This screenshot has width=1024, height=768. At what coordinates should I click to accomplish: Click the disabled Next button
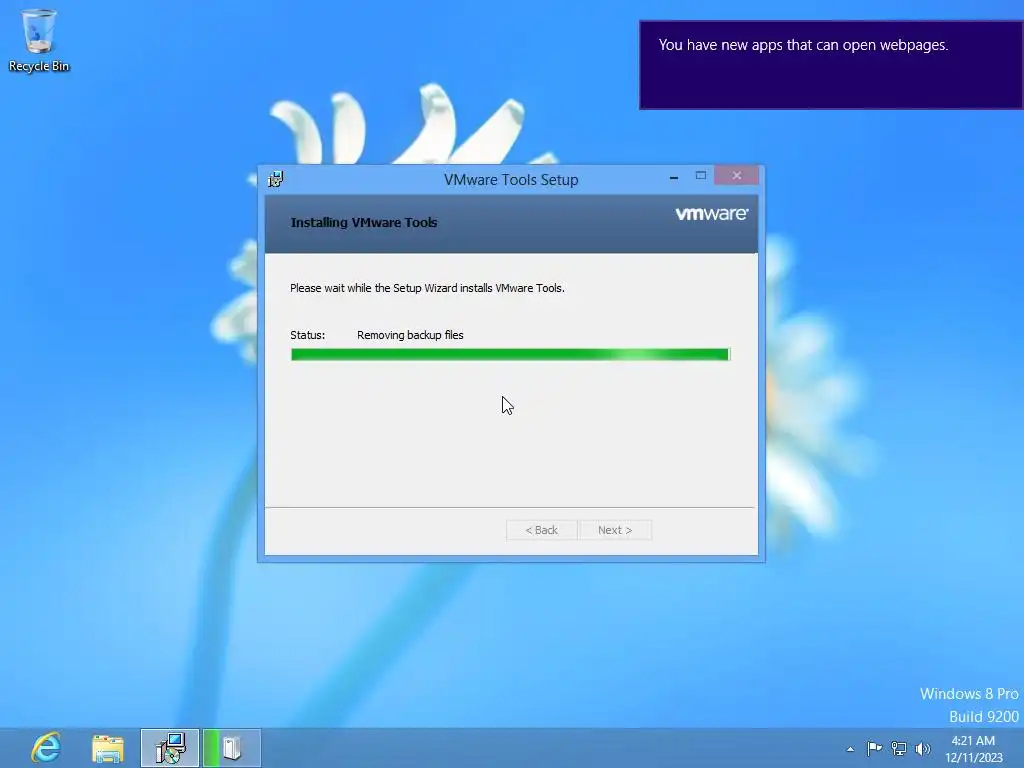[615, 530]
